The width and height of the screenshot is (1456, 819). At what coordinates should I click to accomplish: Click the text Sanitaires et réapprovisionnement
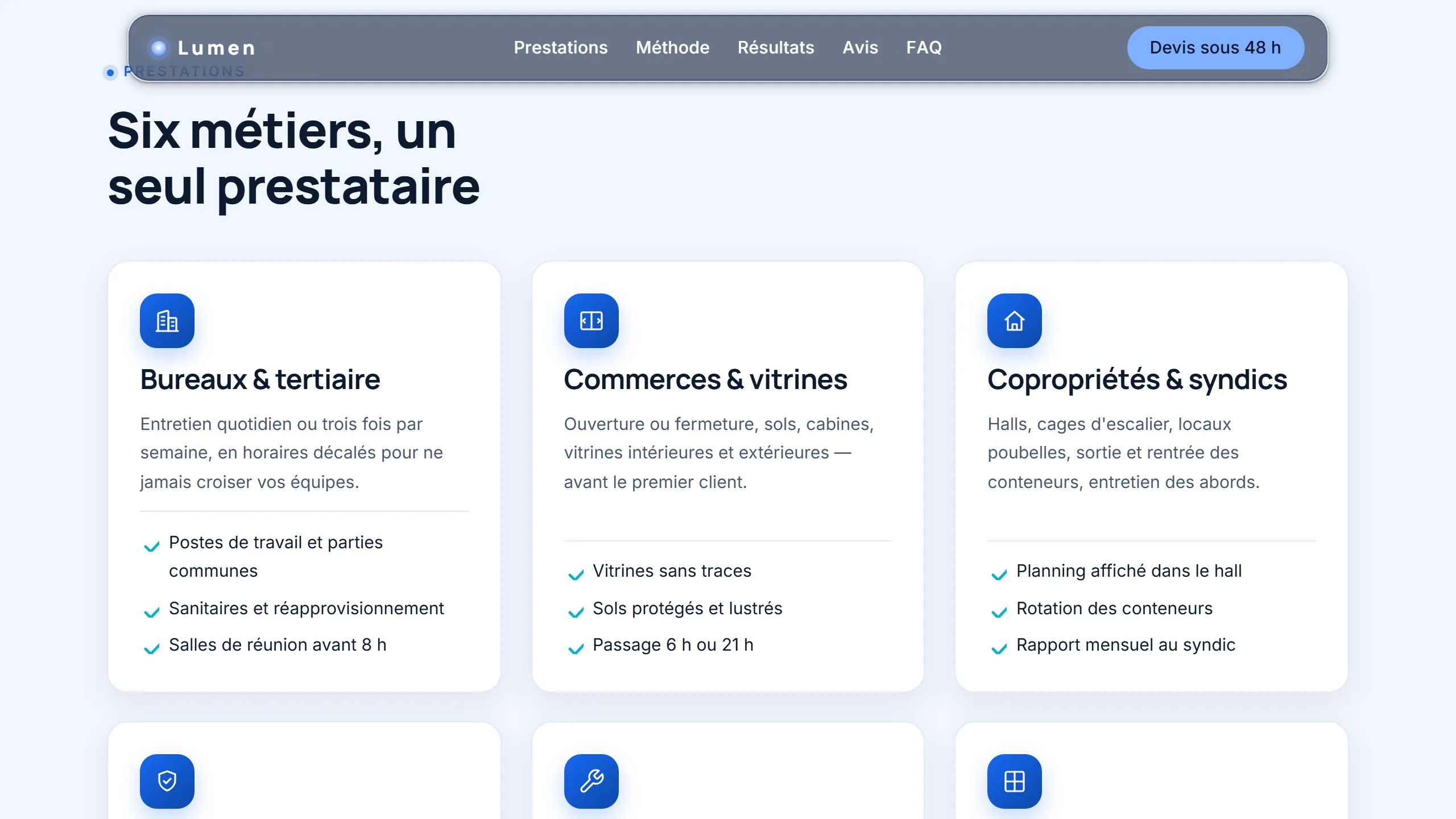click(x=306, y=608)
